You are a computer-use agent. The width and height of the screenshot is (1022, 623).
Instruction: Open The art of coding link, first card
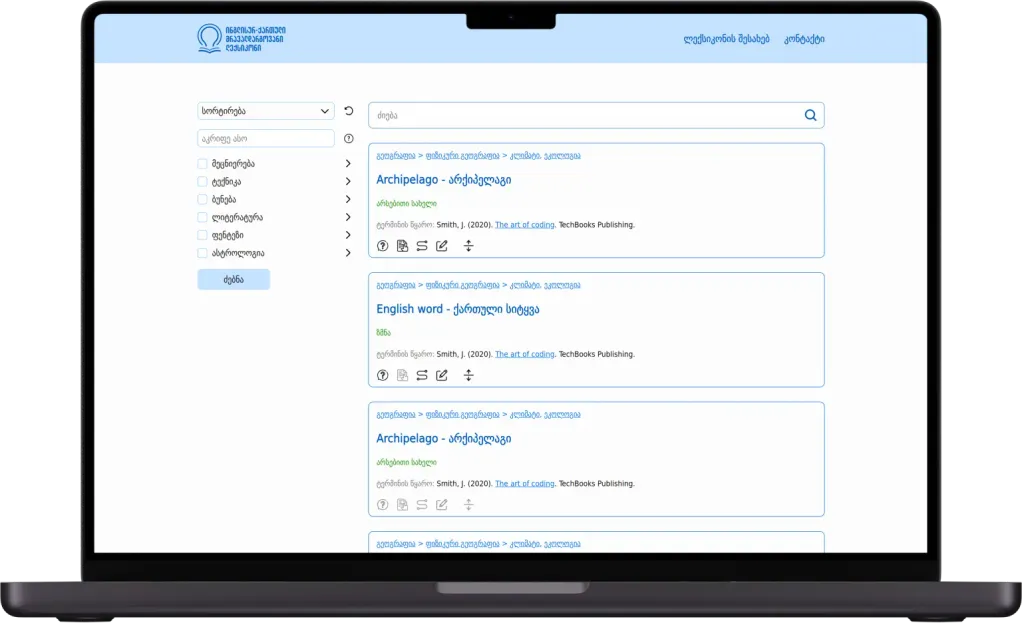click(525, 225)
